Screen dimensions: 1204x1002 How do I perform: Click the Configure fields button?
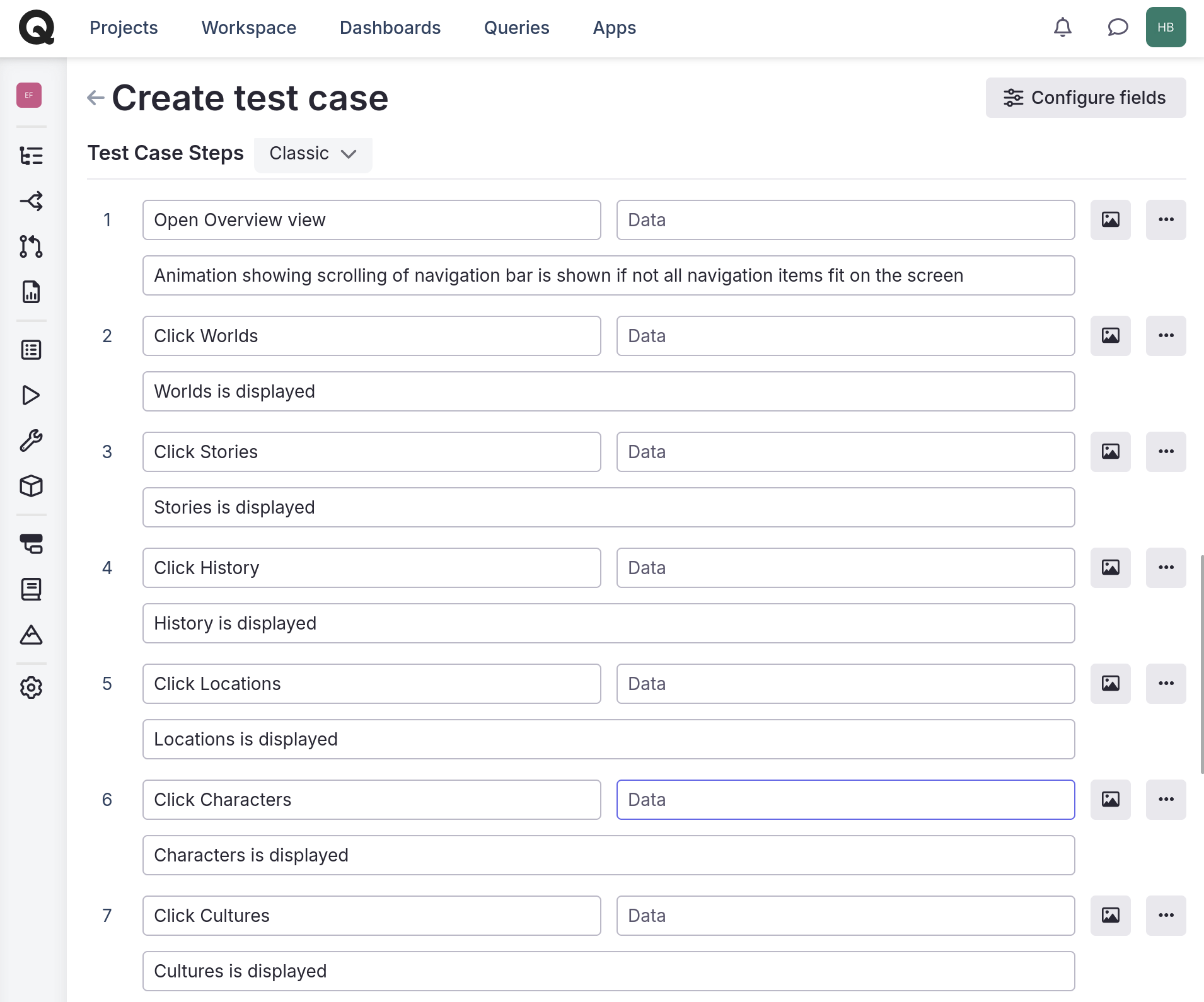coord(1085,98)
